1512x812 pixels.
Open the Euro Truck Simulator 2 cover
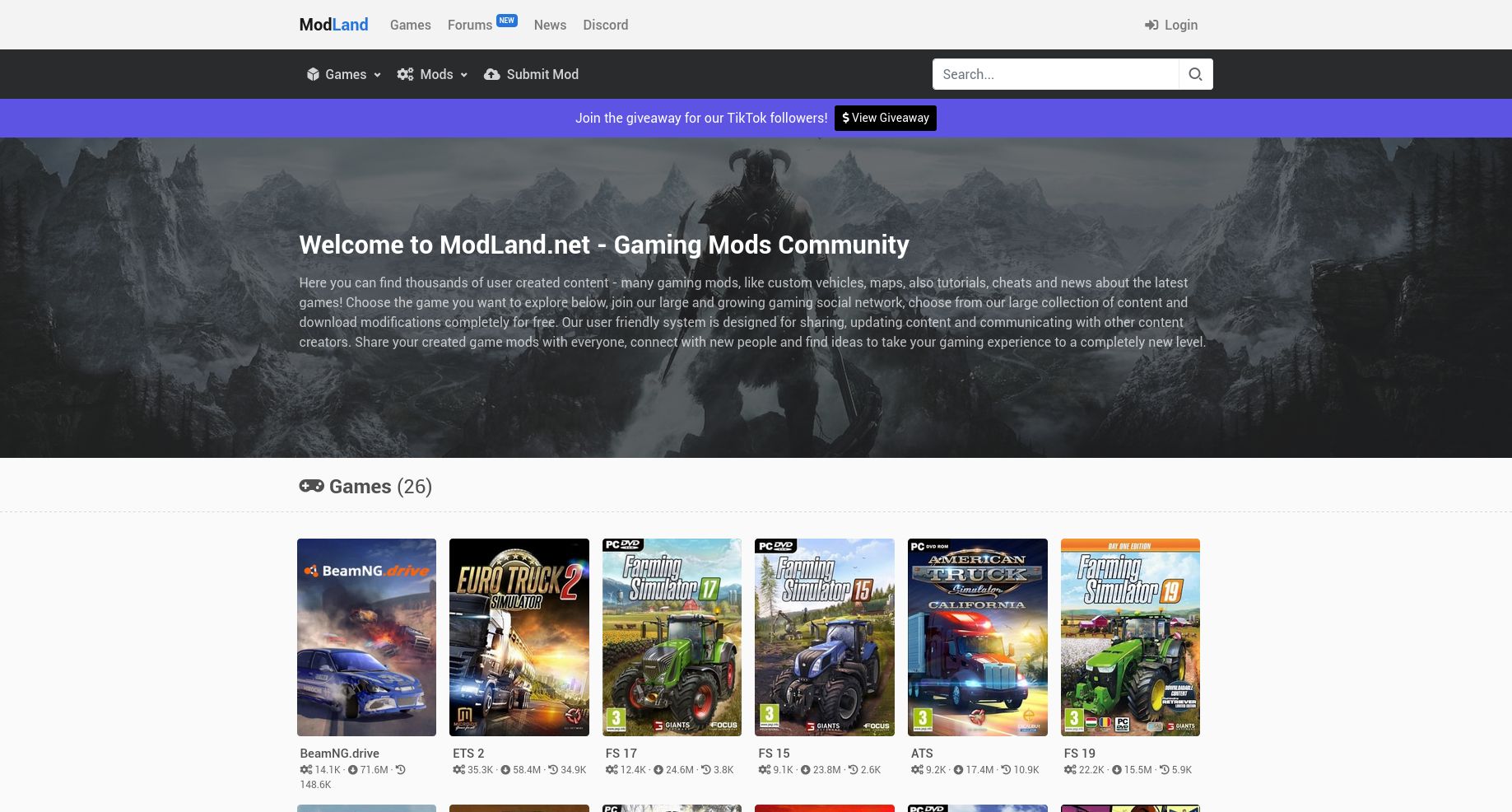pos(519,637)
